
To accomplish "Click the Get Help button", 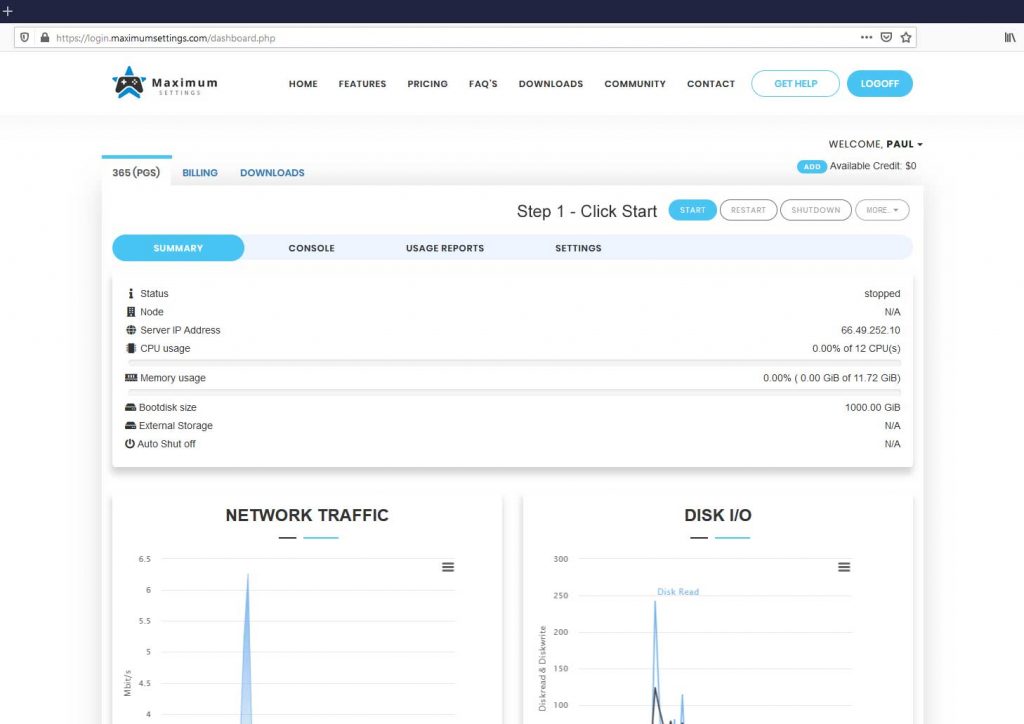I will pyautogui.click(x=795, y=84).
